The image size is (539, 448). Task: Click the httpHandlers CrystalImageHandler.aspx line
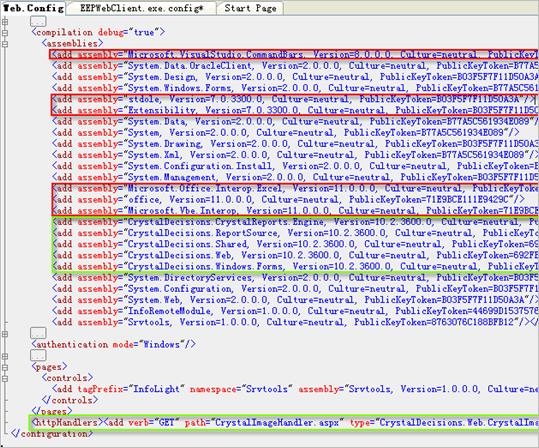pyautogui.click(x=285, y=423)
